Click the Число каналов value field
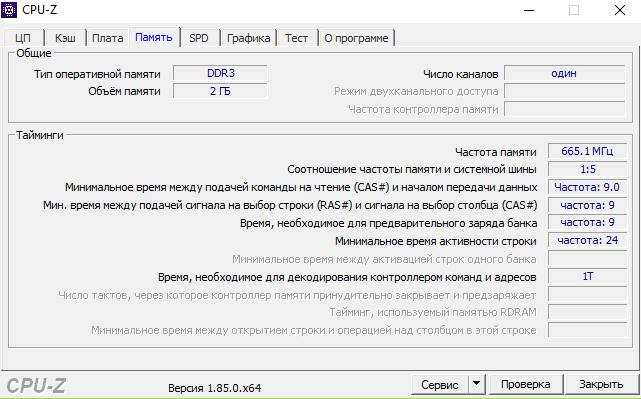This screenshot has width=641, height=399. pos(565,74)
